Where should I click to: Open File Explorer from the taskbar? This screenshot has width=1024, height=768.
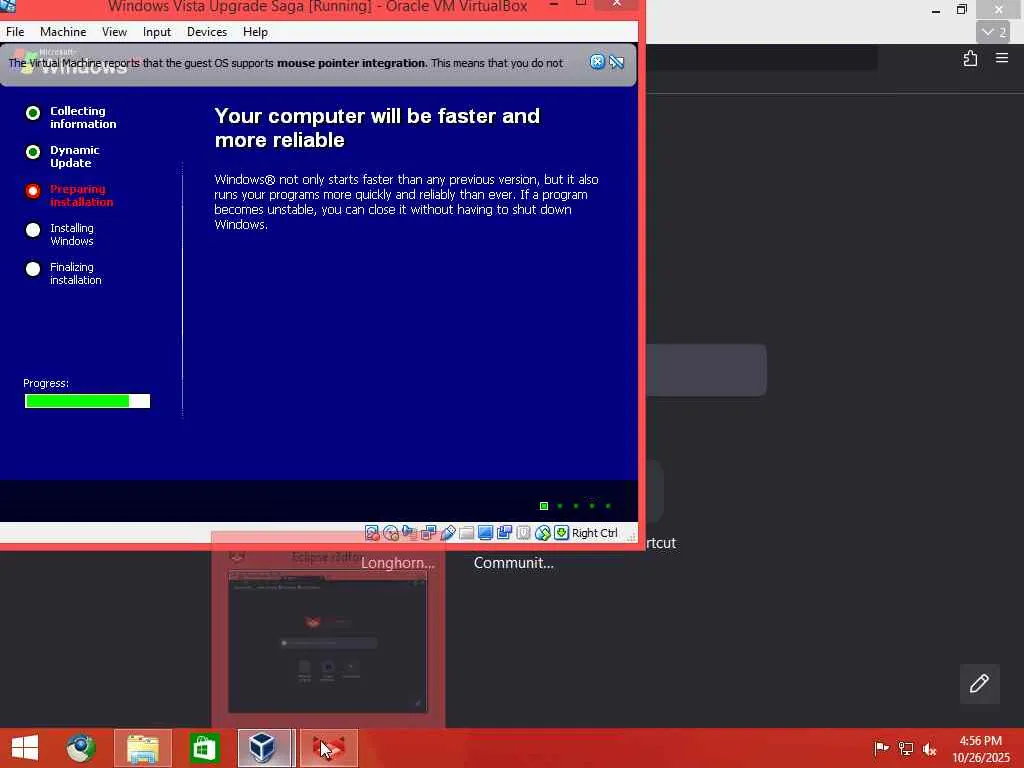point(143,748)
